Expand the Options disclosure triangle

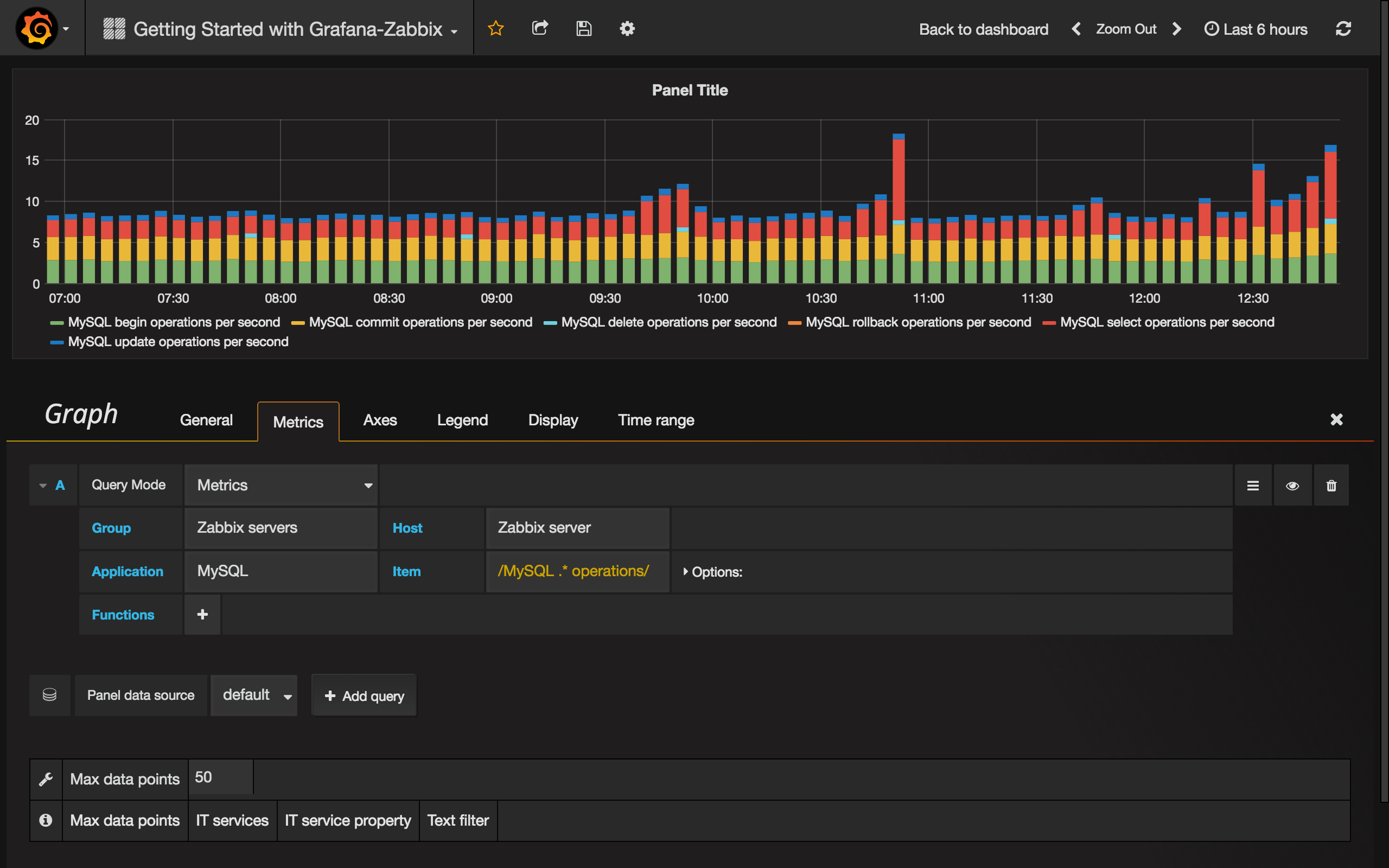click(685, 571)
